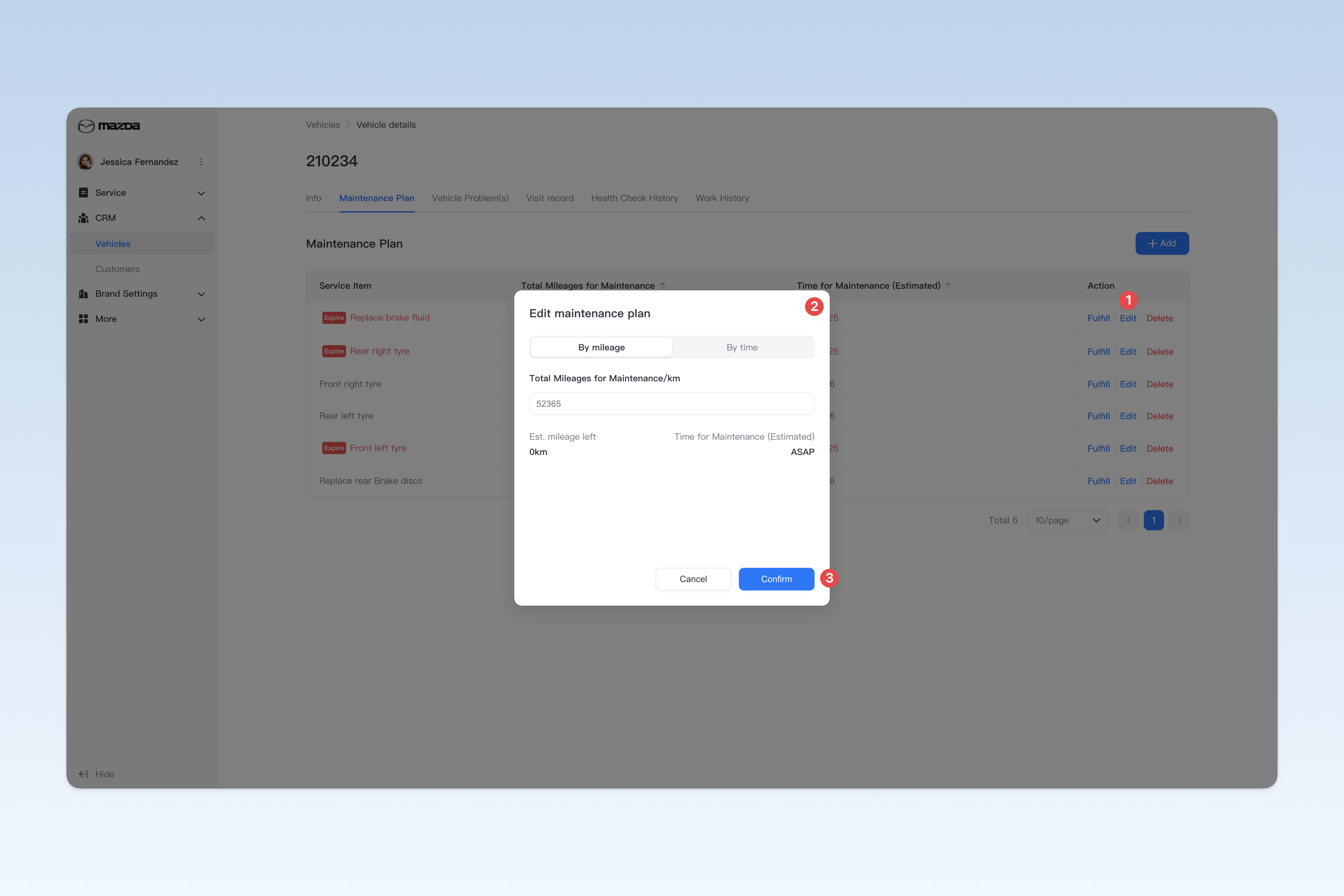Viewport: 1344px width, 896px height.
Task: Click the Confirm button
Action: click(776, 579)
